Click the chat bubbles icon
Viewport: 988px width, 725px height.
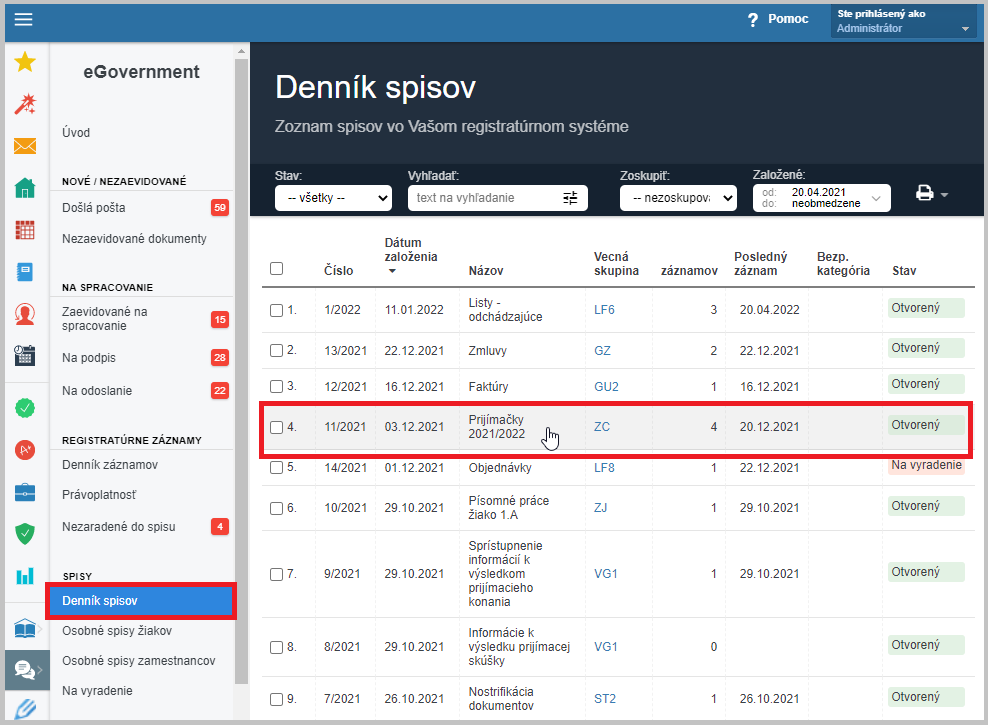[x=25, y=670]
